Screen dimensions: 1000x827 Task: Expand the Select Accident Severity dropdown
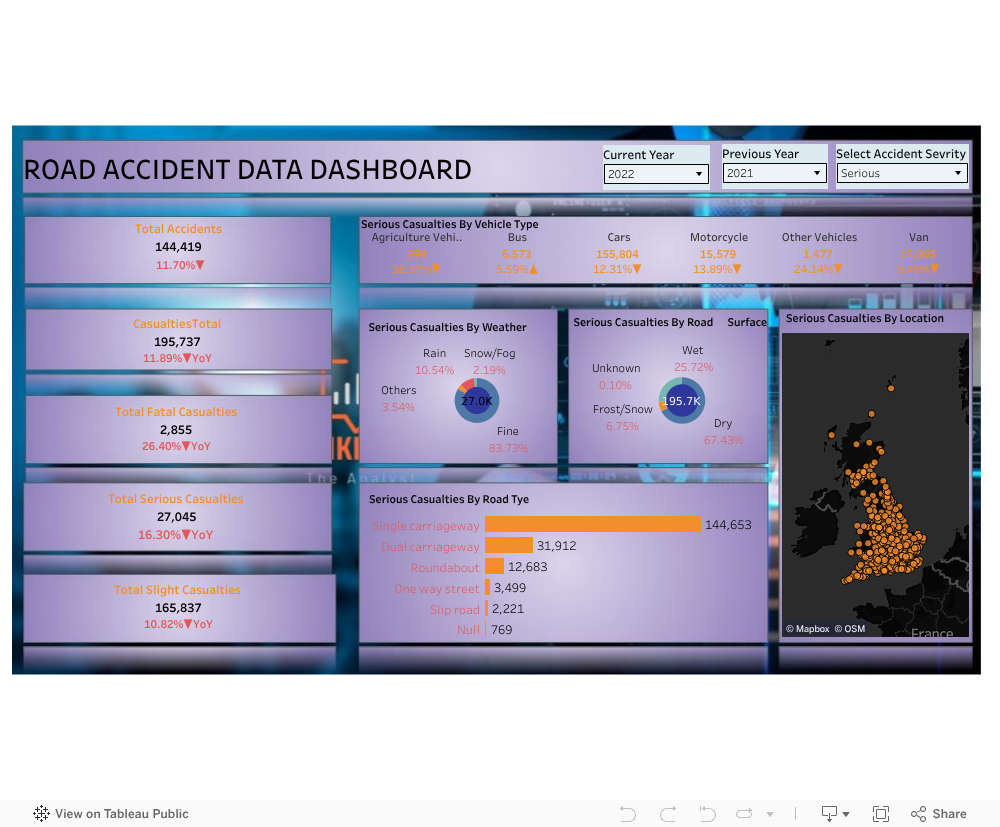(902, 174)
